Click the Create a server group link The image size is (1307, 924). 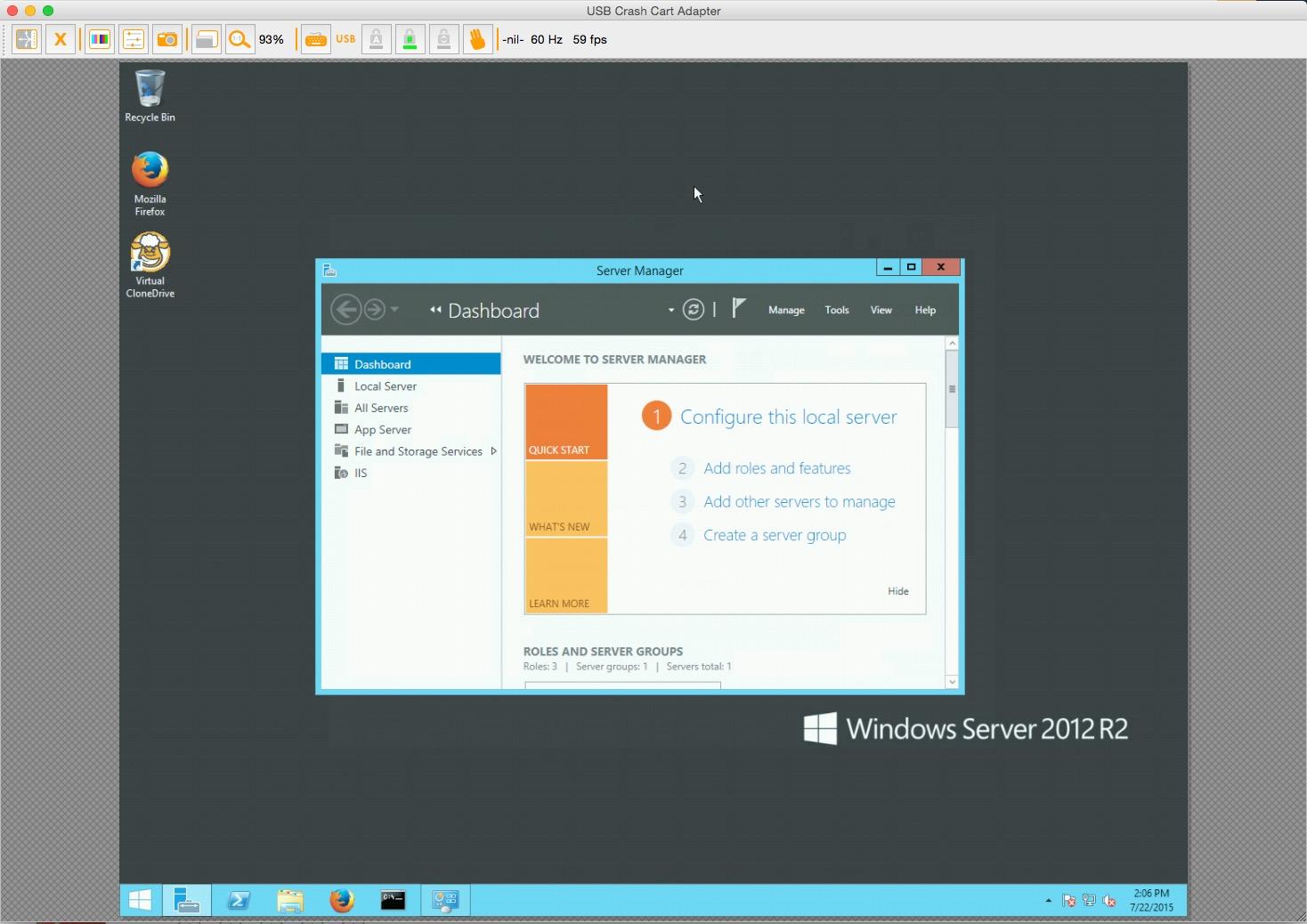(x=775, y=535)
